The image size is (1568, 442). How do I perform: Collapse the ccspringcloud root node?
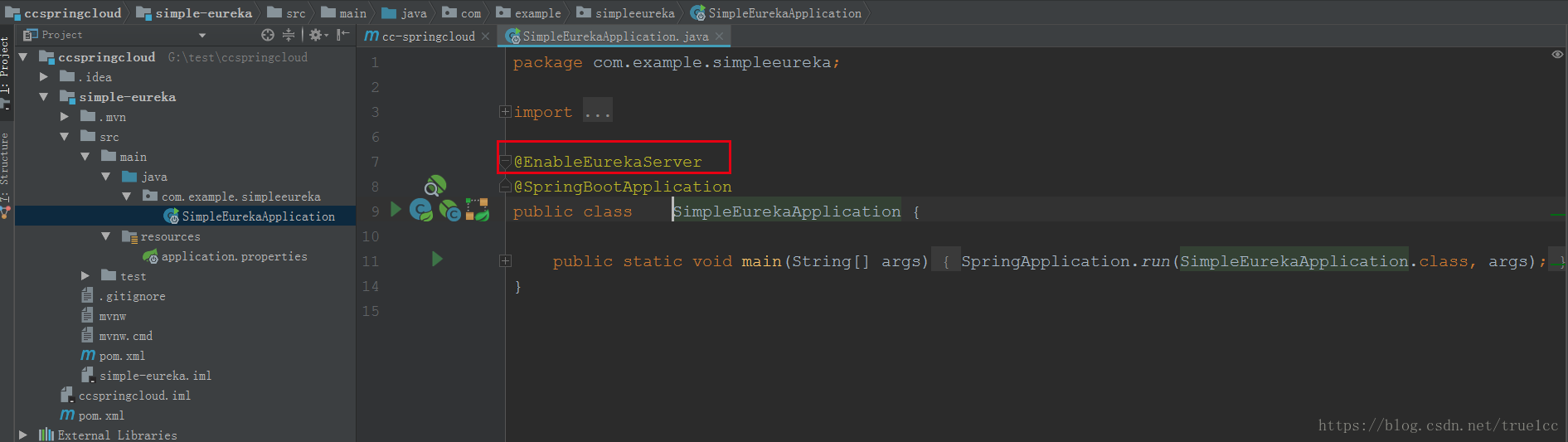click(x=23, y=56)
